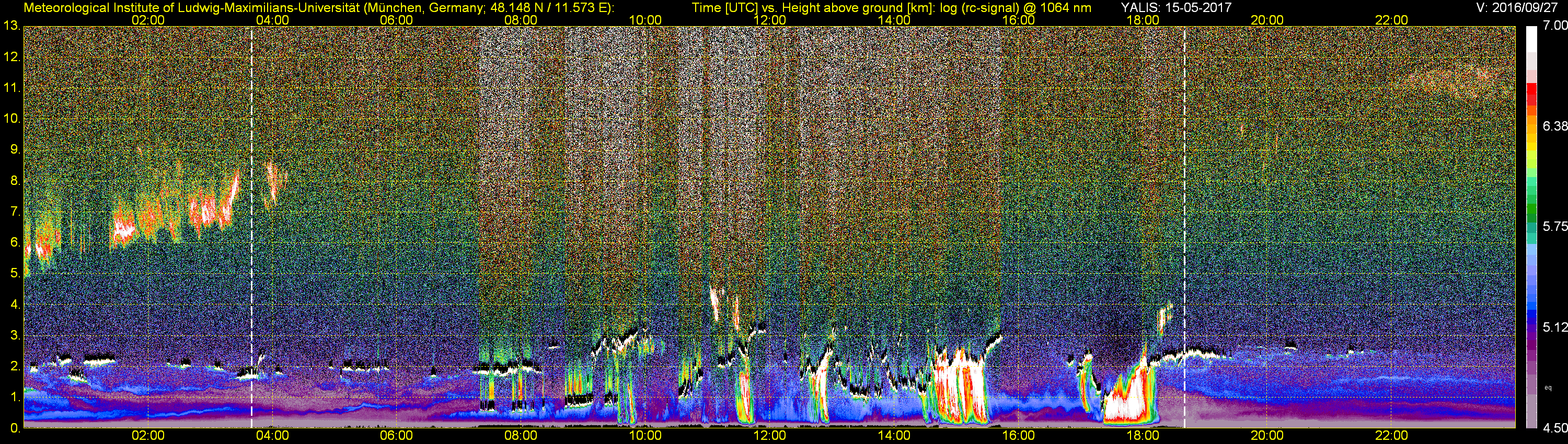Click the 06:00 label on the top time axis

[x=396, y=20]
